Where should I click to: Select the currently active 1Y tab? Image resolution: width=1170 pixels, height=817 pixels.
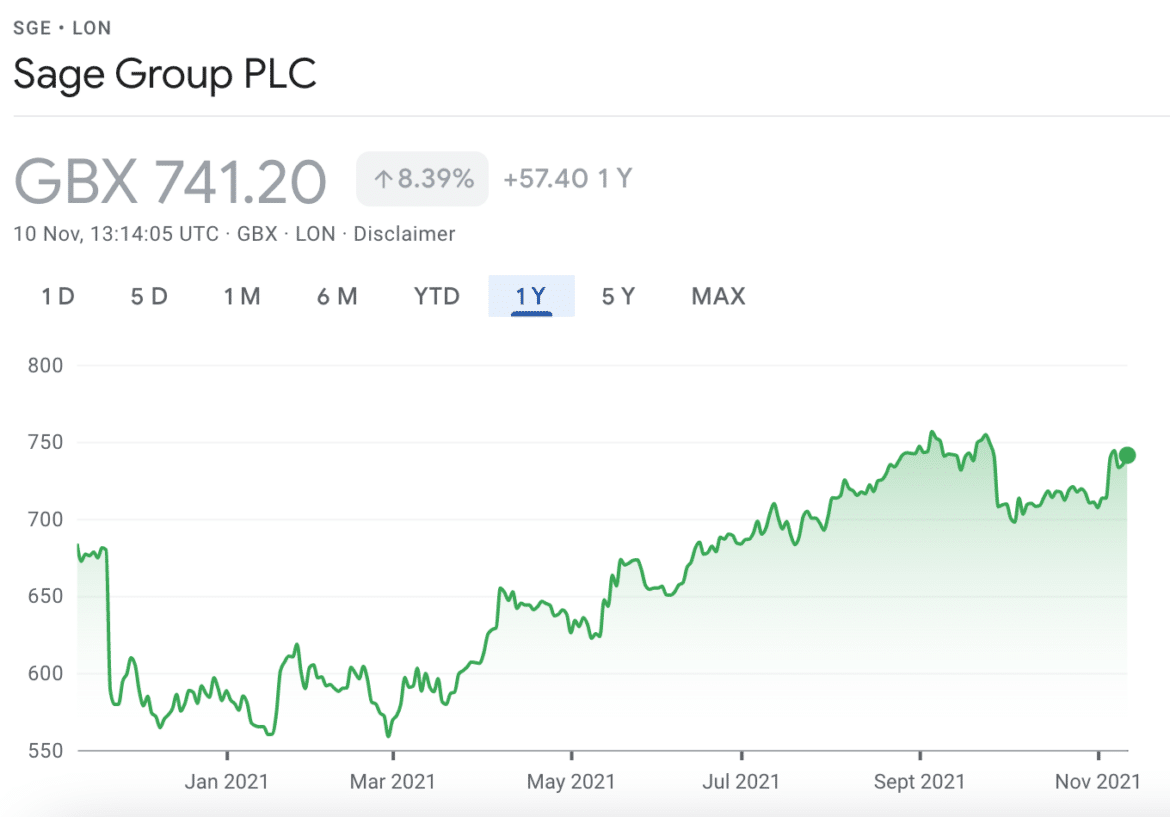531,296
